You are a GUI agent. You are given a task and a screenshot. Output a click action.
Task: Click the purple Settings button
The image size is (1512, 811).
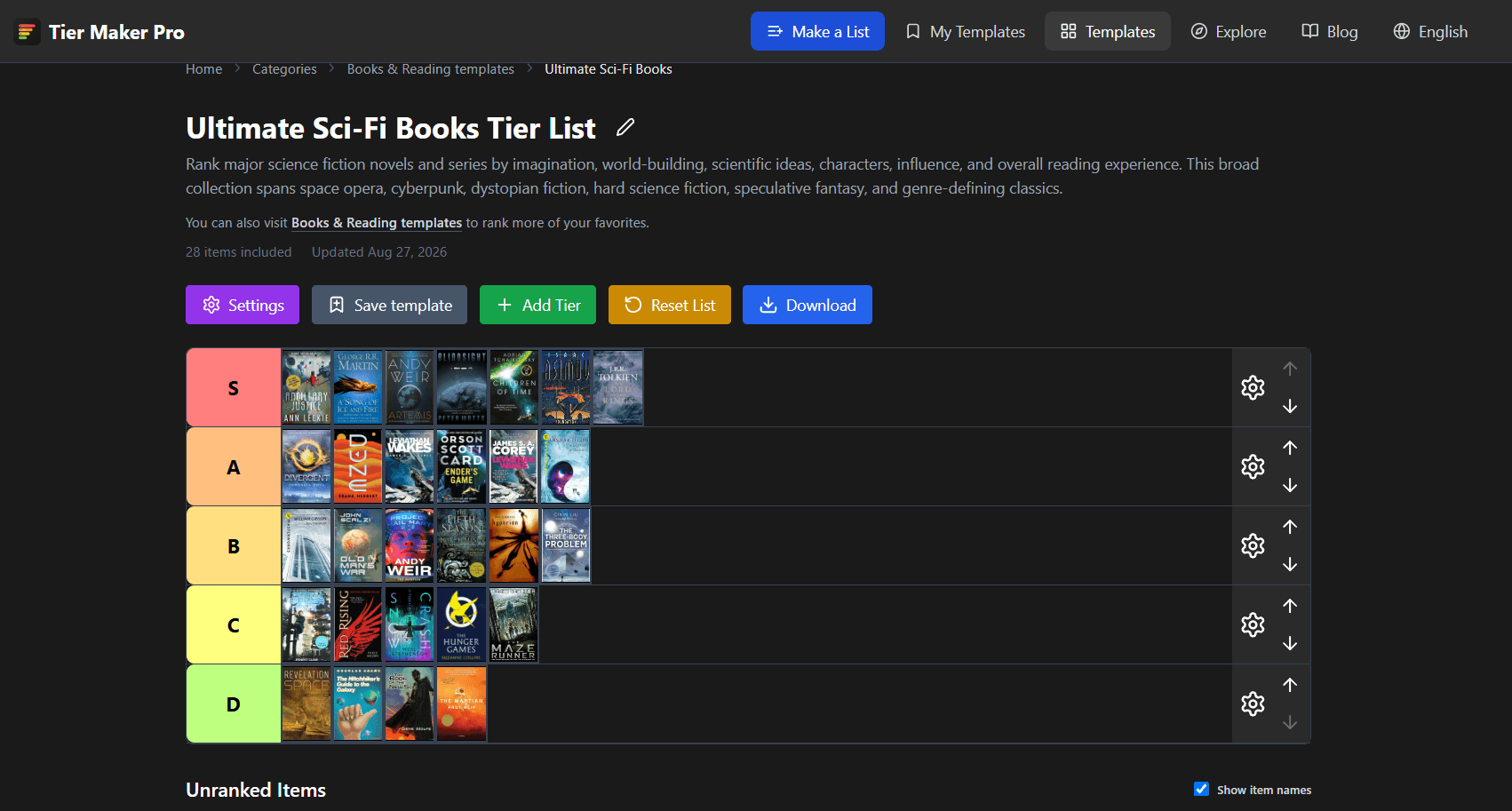click(x=243, y=305)
